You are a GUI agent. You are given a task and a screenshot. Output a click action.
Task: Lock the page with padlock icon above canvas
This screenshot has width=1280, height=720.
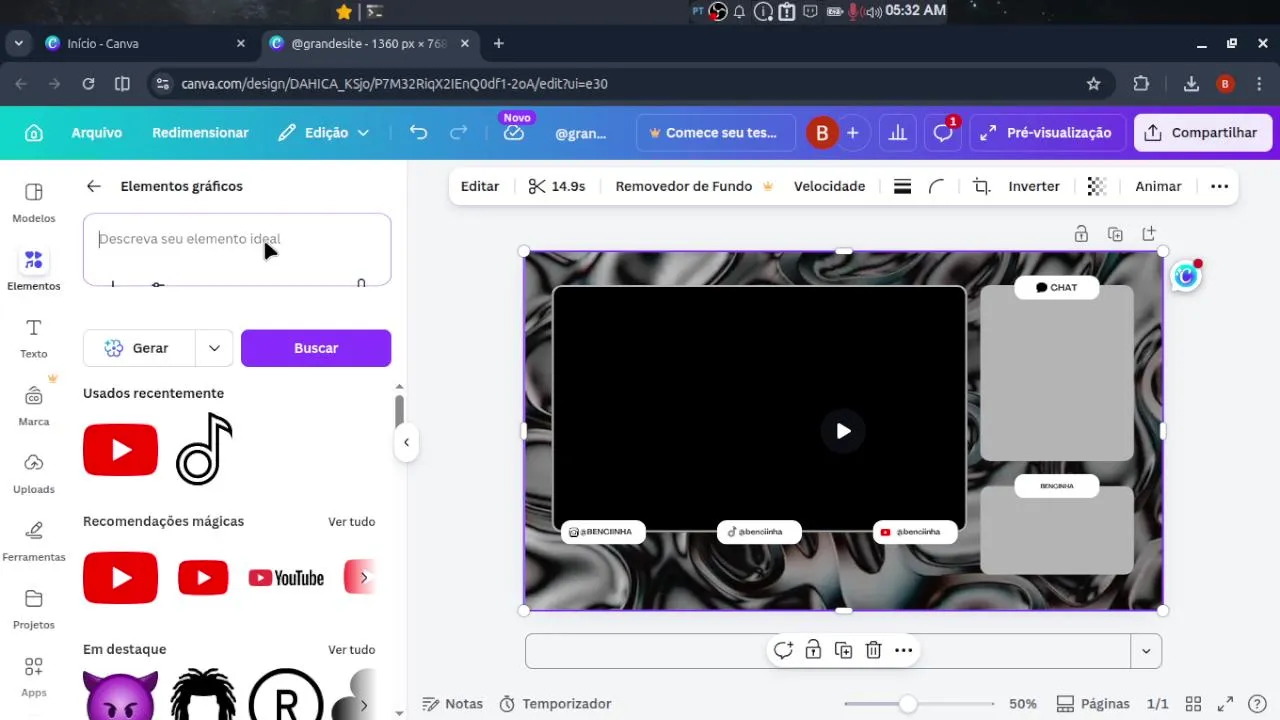(1081, 234)
